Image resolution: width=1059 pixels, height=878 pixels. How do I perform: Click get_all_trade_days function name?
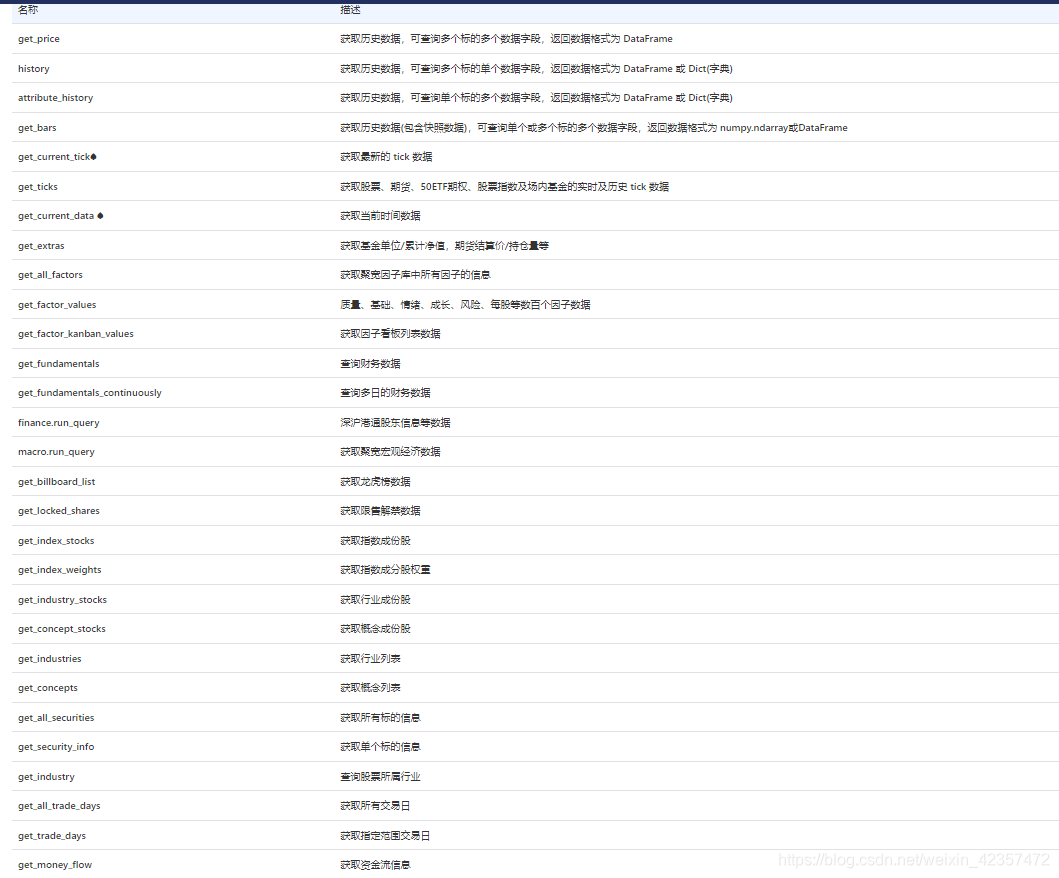tap(59, 806)
